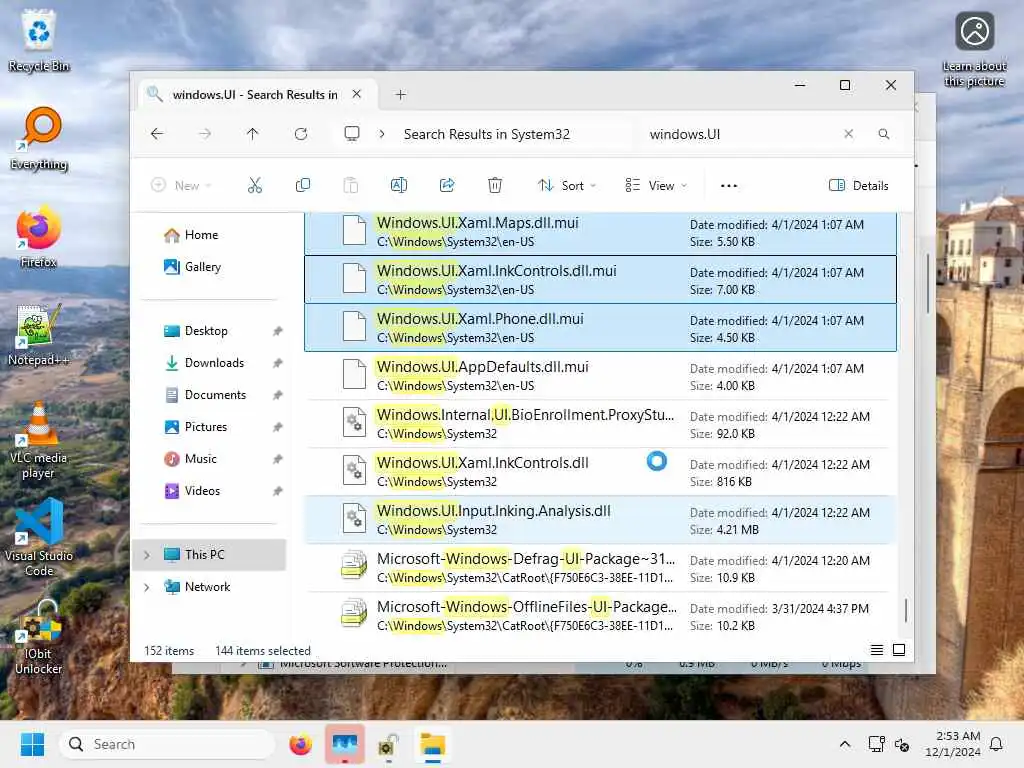Select the search results tab
The image size is (1024, 768).
click(x=255, y=95)
